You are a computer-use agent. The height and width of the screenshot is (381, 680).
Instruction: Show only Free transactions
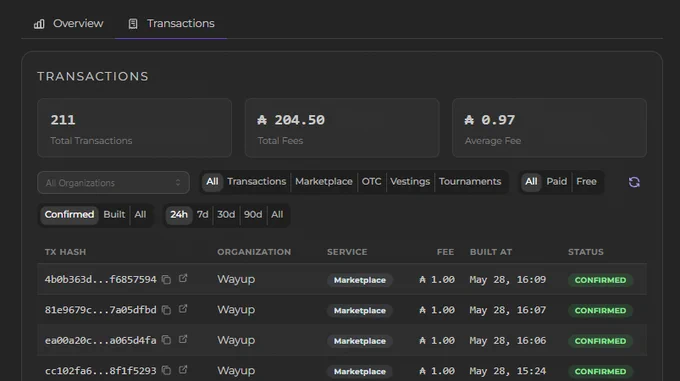tap(586, 182)
